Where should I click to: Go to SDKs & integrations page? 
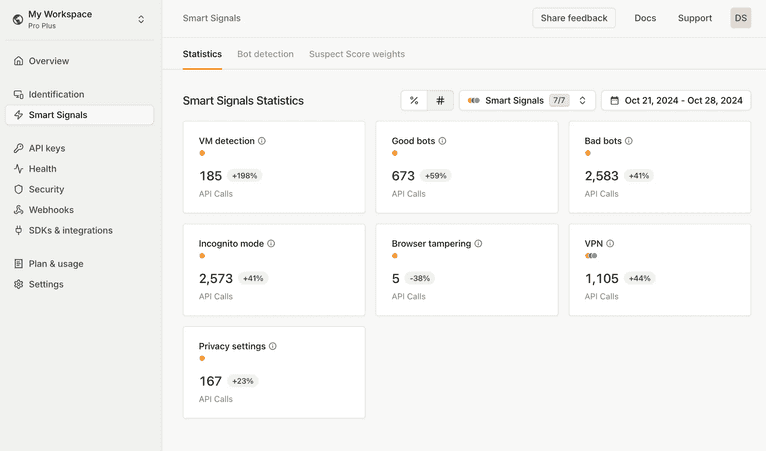click(70, 230)
